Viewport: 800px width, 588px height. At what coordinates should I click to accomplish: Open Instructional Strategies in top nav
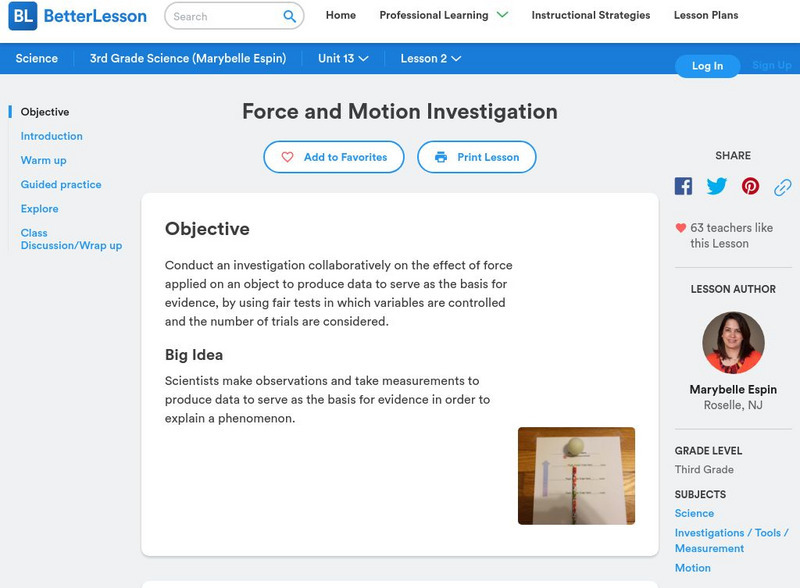tap(591, 15)
